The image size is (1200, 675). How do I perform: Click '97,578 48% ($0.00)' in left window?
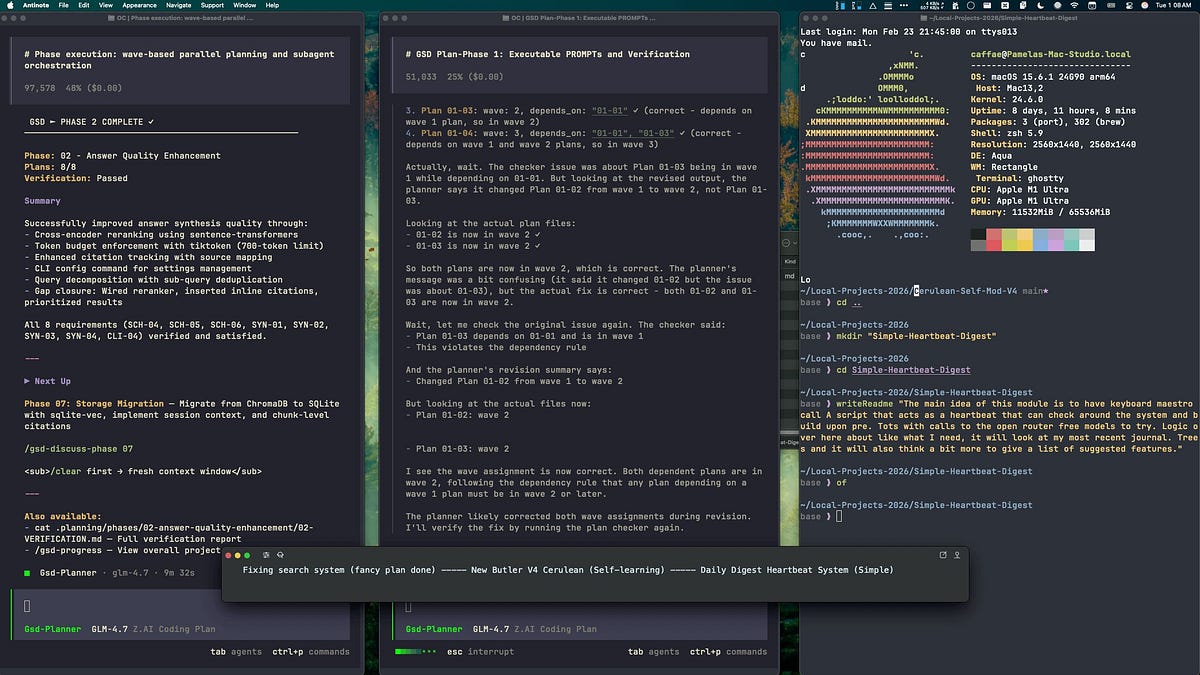tap(75, 88)
